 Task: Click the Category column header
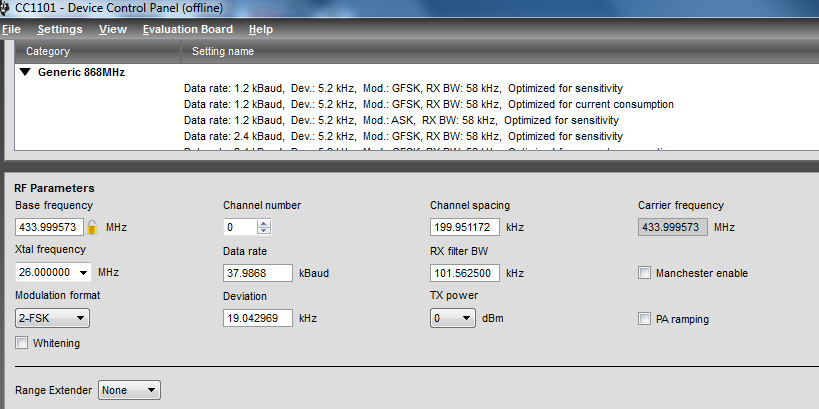point(98,51)
